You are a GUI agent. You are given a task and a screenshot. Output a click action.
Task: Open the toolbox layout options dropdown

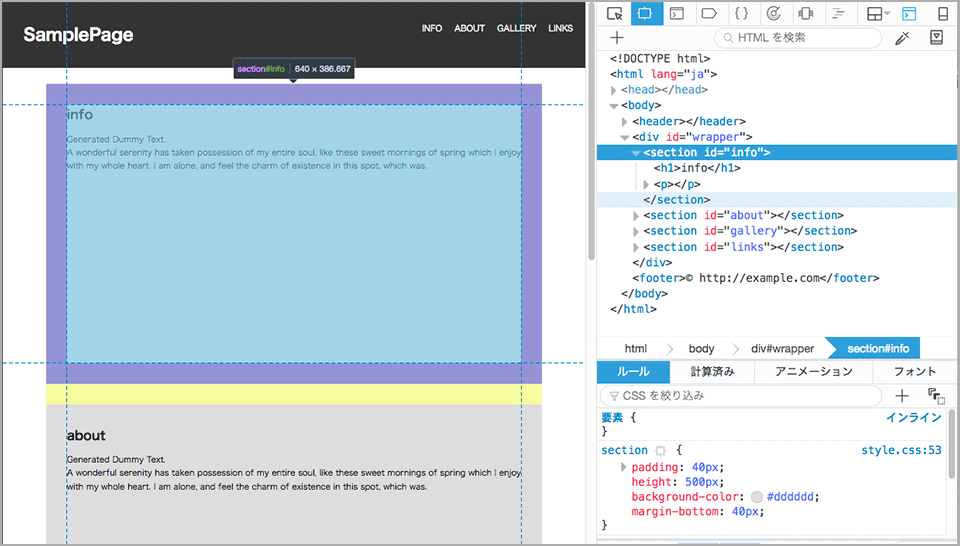878,13
